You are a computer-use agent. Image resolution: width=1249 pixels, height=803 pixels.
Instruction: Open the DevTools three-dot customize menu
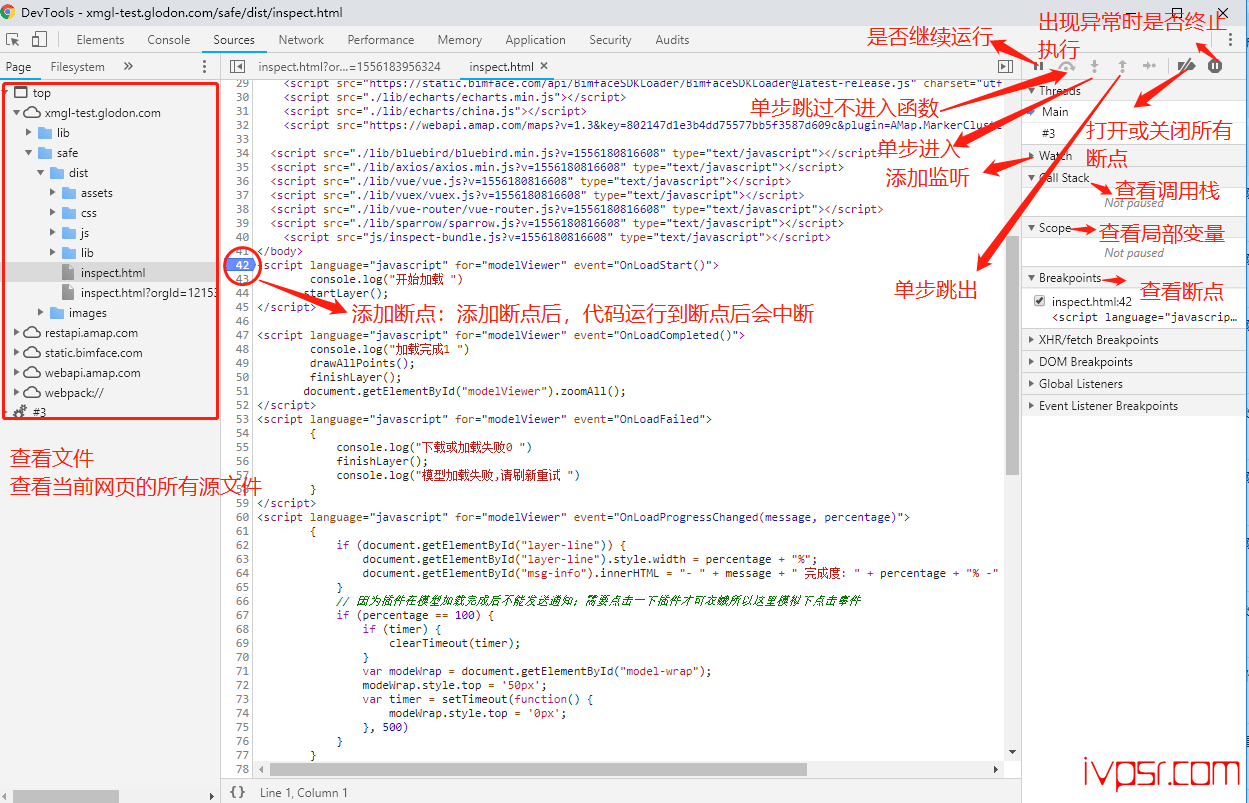[x=1231, y=40]
